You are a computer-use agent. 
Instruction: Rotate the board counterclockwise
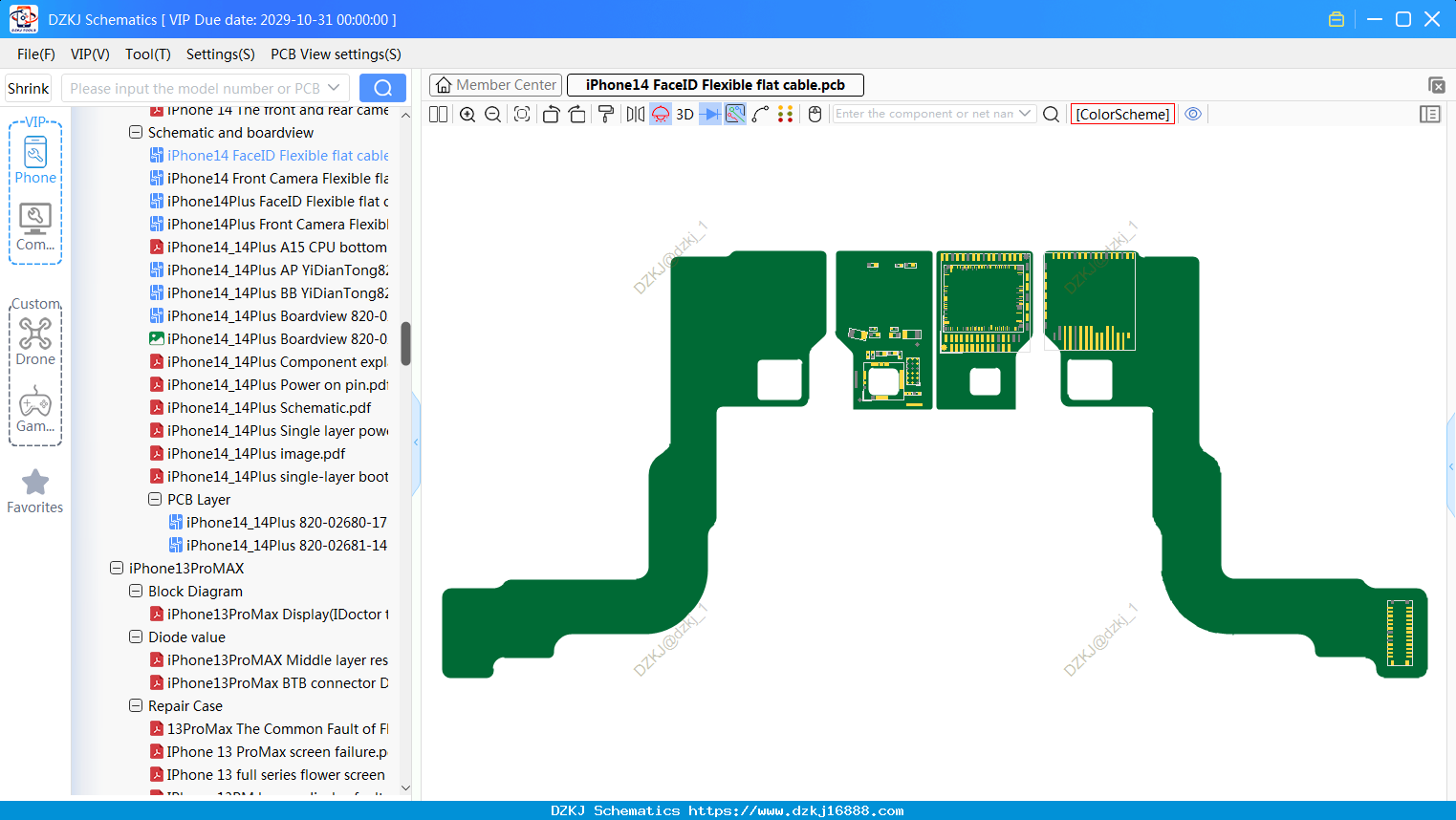[x=551, y=115]
